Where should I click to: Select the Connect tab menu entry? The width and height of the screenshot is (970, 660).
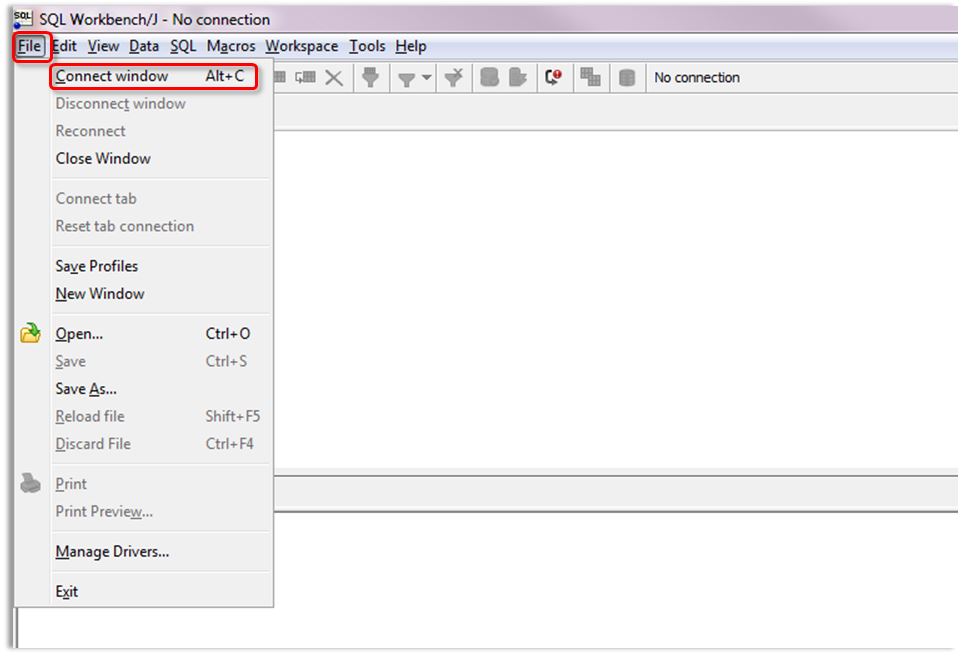(162, 199)
